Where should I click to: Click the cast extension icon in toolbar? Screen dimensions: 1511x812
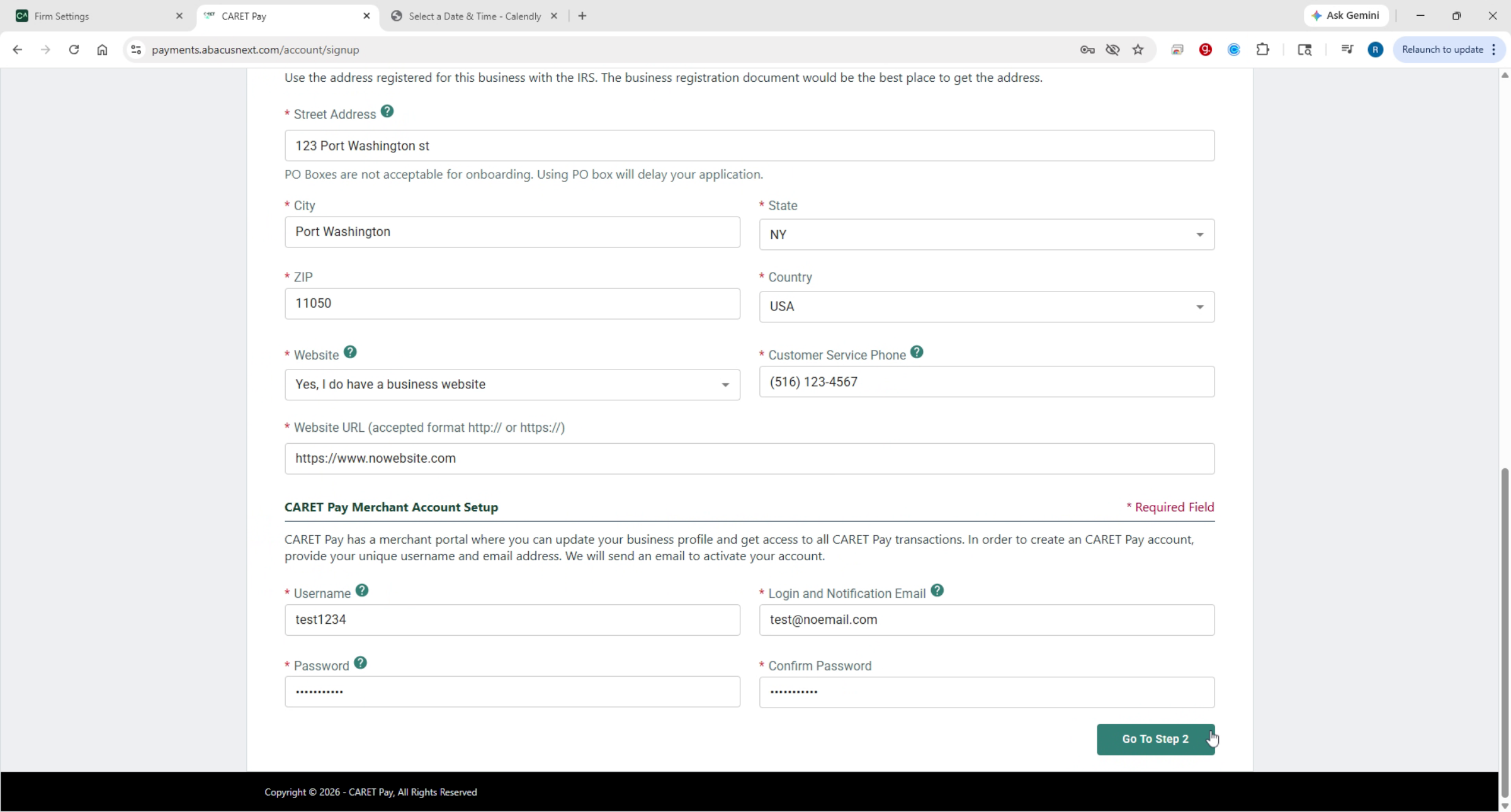[x=1177, y=50]
